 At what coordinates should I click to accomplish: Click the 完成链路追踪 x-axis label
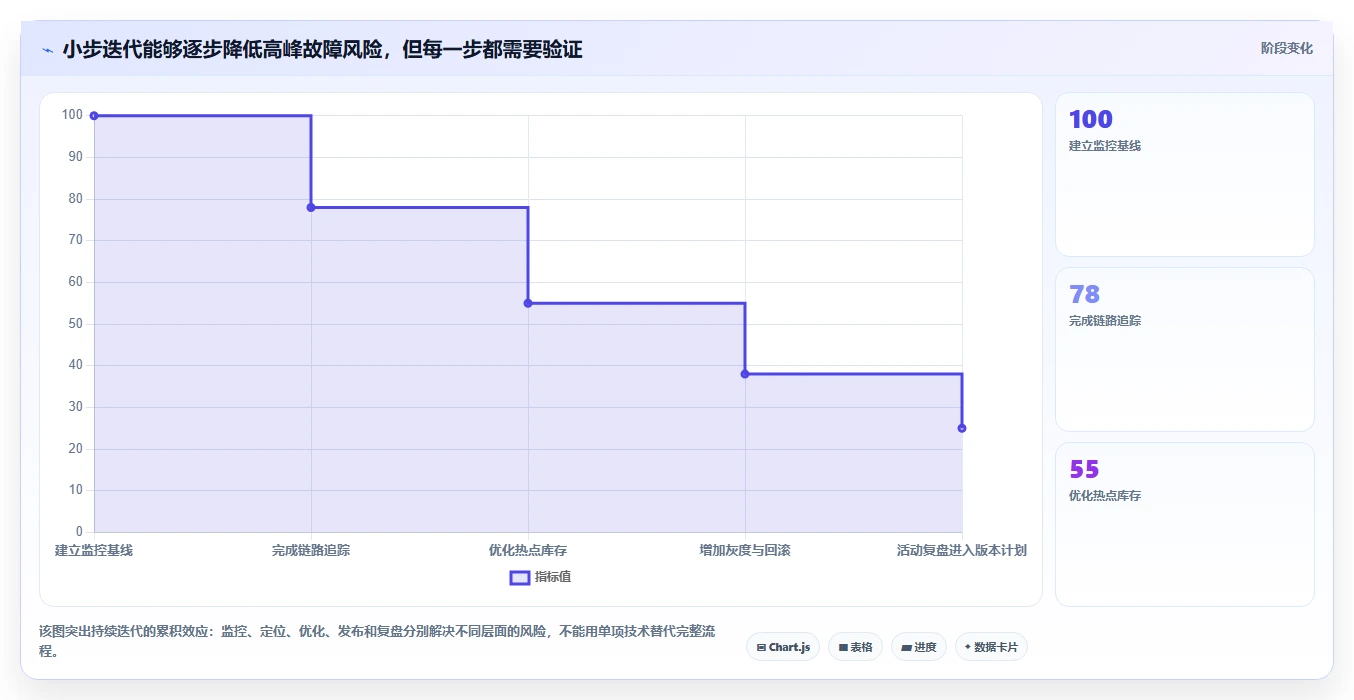coord(311,550)
